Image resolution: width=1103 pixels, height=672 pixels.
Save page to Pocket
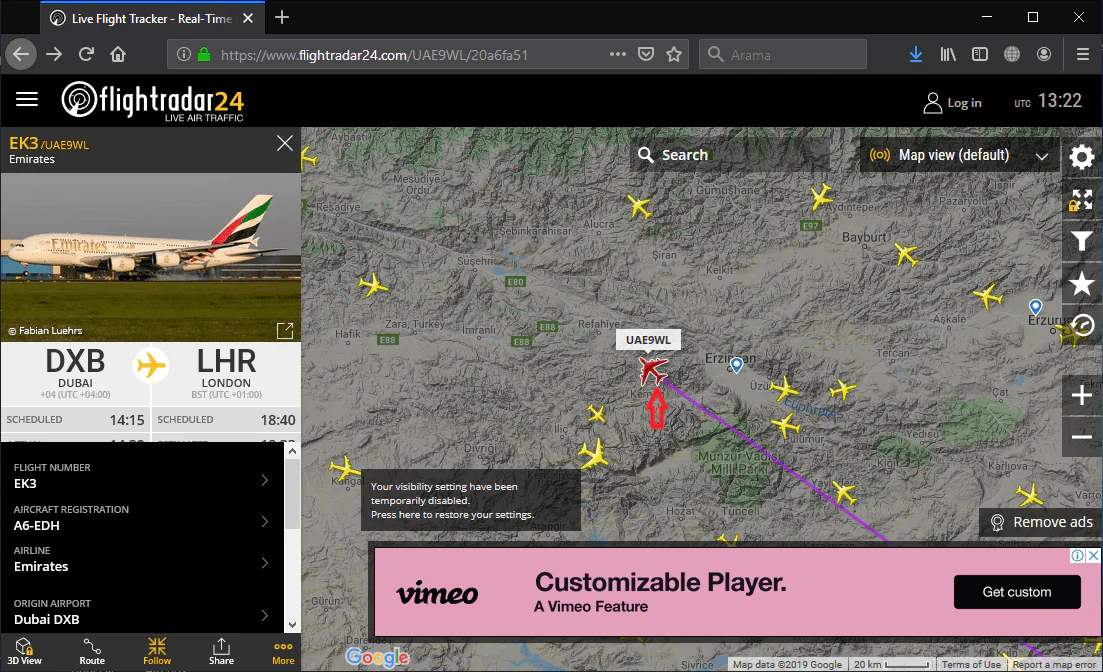(646, 54)
